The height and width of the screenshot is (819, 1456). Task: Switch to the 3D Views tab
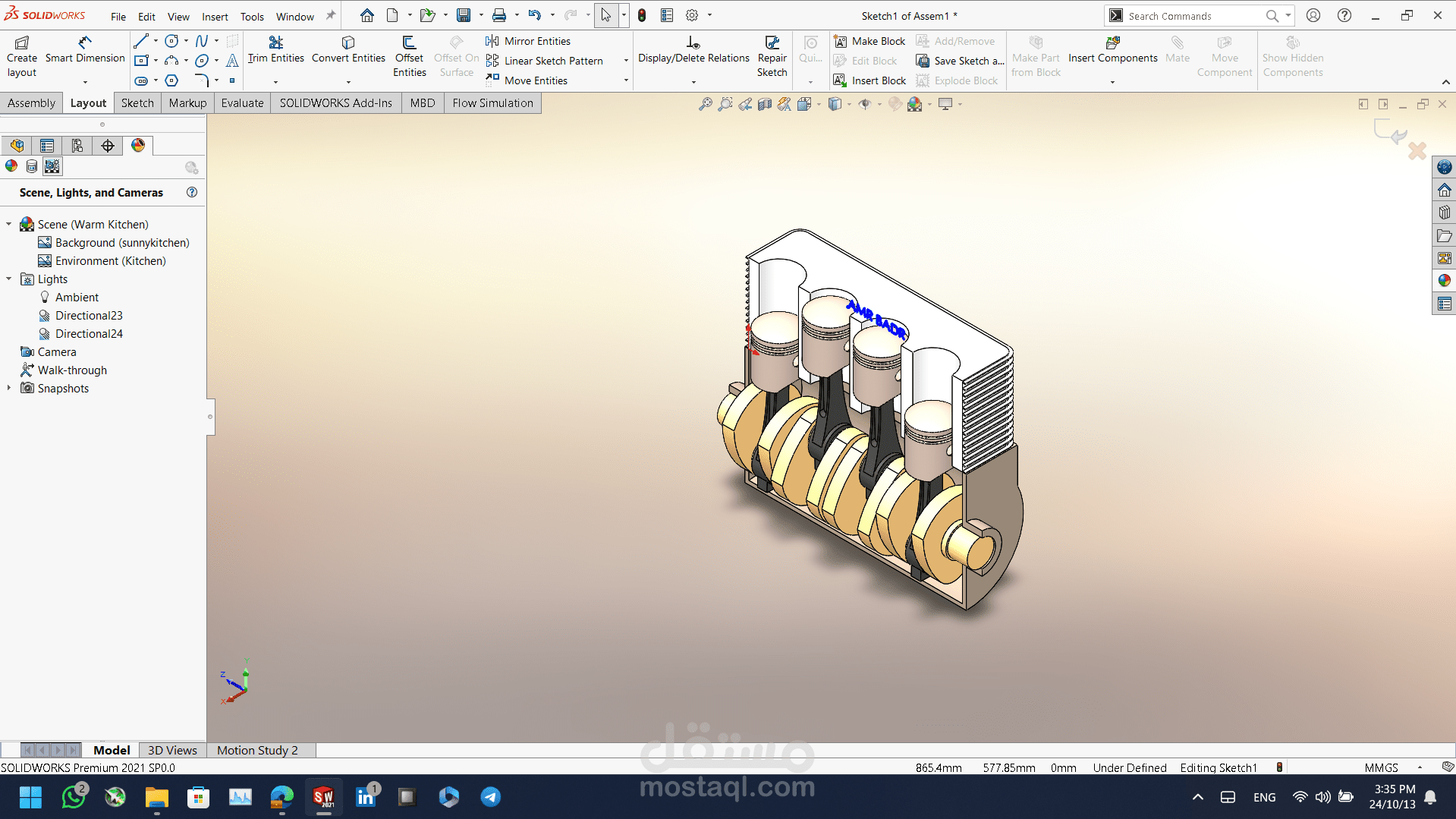click(172, 750)
